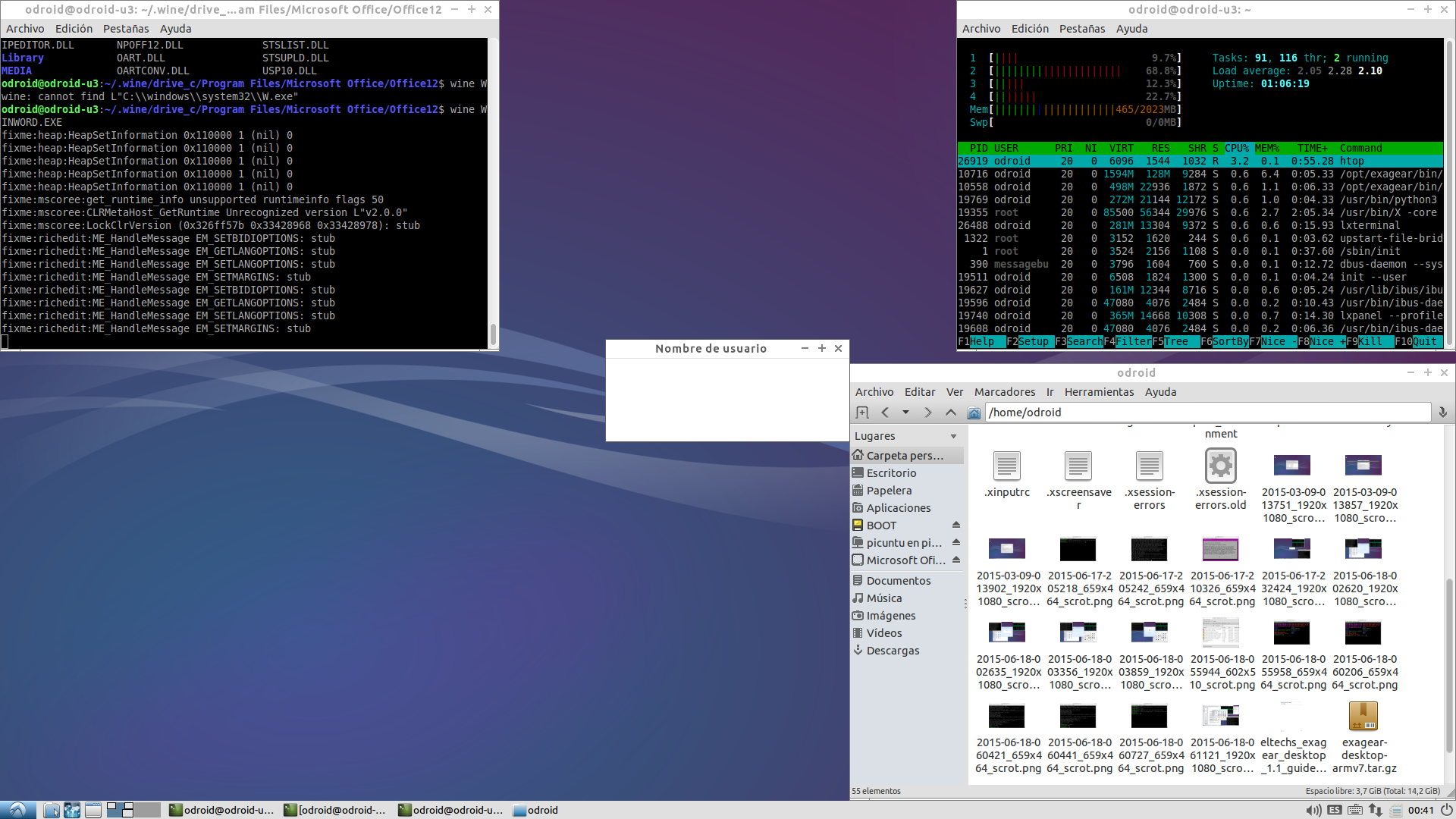
Task: Open Pestañas menu in htop terminal
Action: (x=1081, y=29)
